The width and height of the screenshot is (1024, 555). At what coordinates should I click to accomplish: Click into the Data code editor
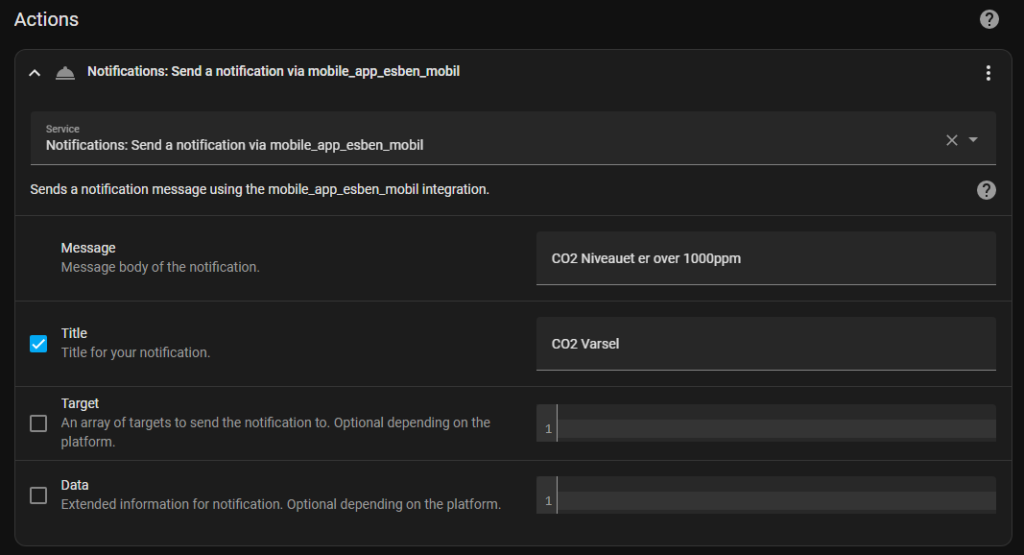click(x=775, y=500)
